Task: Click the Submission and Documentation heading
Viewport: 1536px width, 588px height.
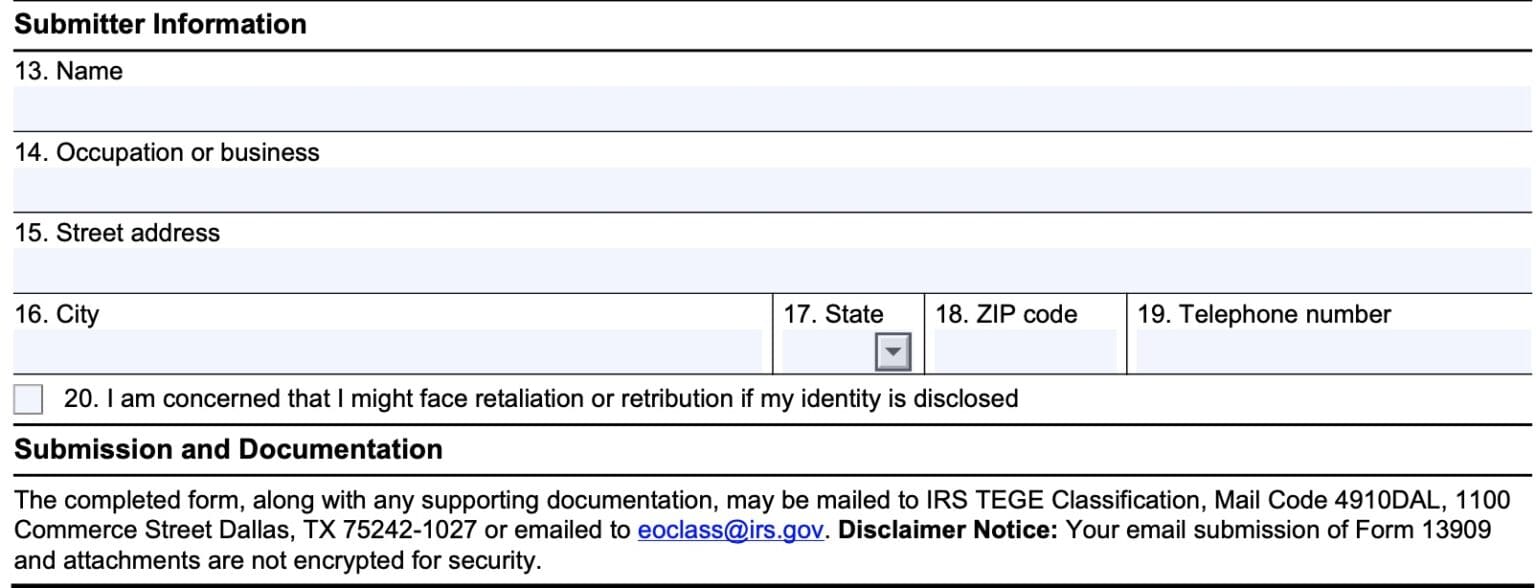Action: click(228, 449)
